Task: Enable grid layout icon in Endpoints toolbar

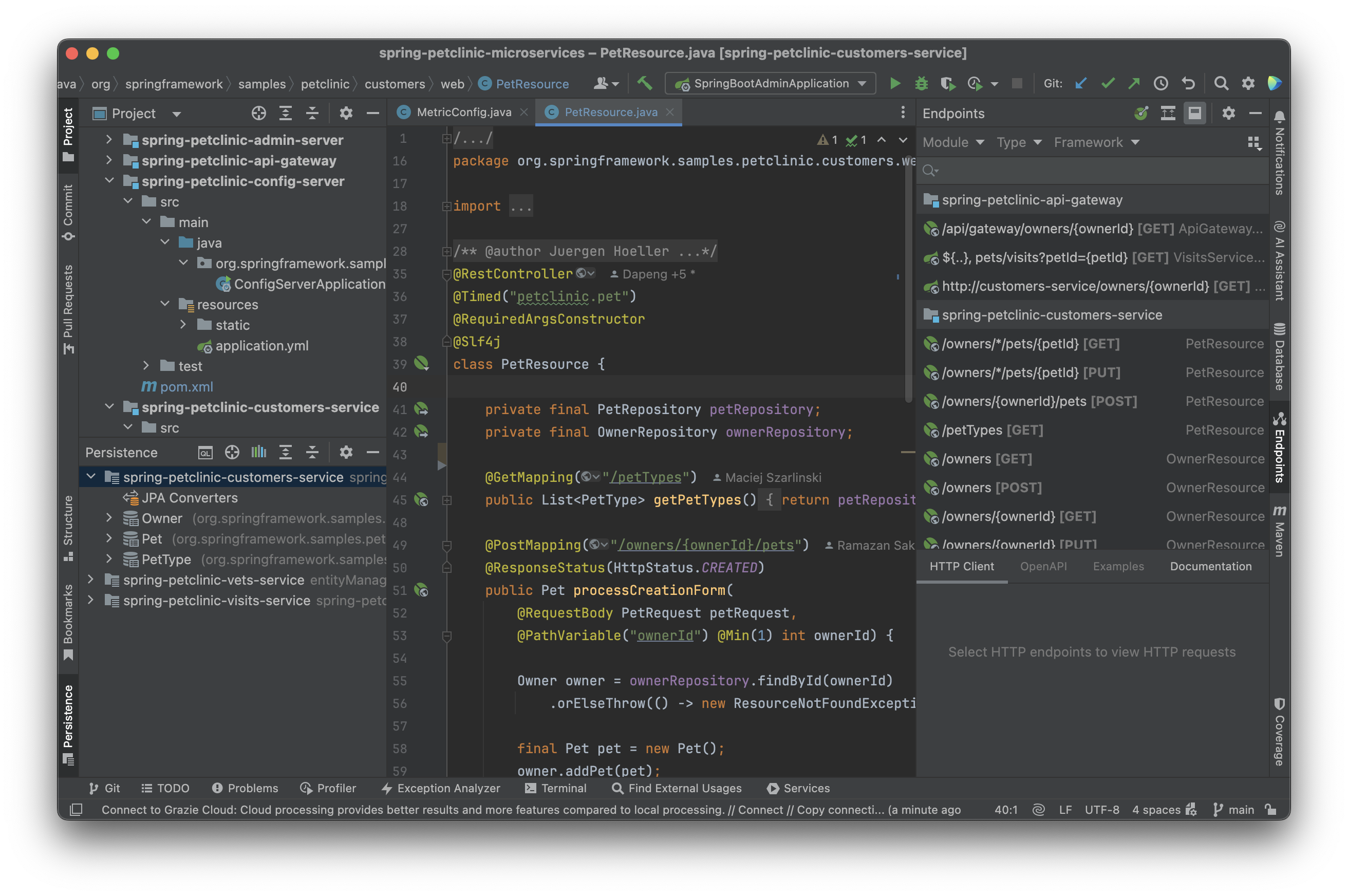Action: click(x=1254, y=142)
